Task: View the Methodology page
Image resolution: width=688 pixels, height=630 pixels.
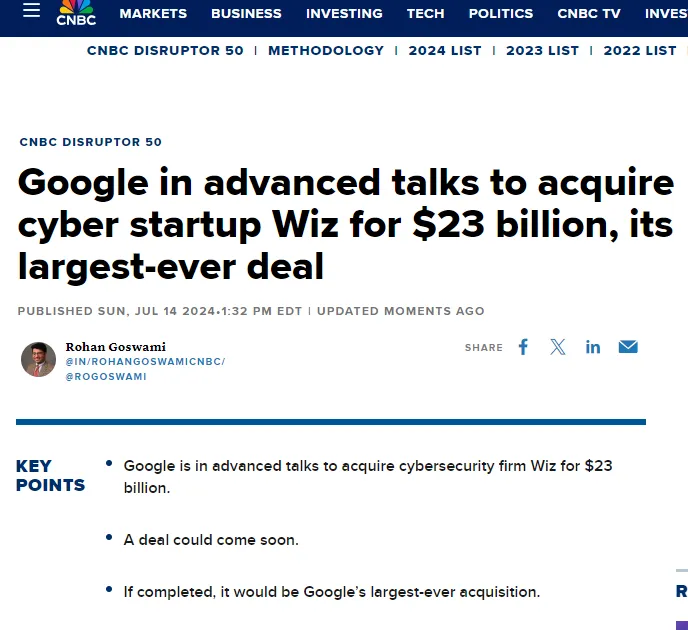Action: coord(326,50)
